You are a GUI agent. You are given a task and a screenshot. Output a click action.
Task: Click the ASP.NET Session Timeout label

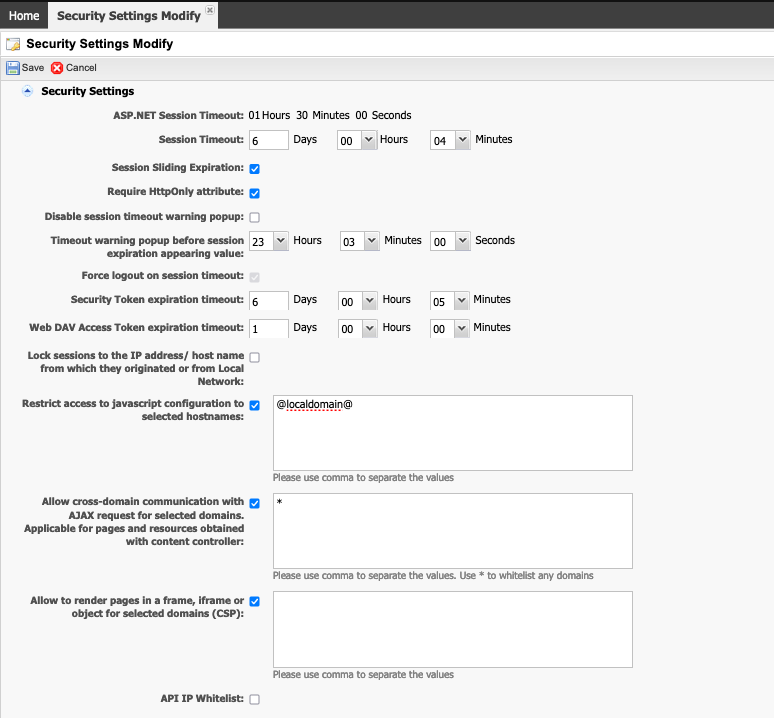[x=178, y=115]
